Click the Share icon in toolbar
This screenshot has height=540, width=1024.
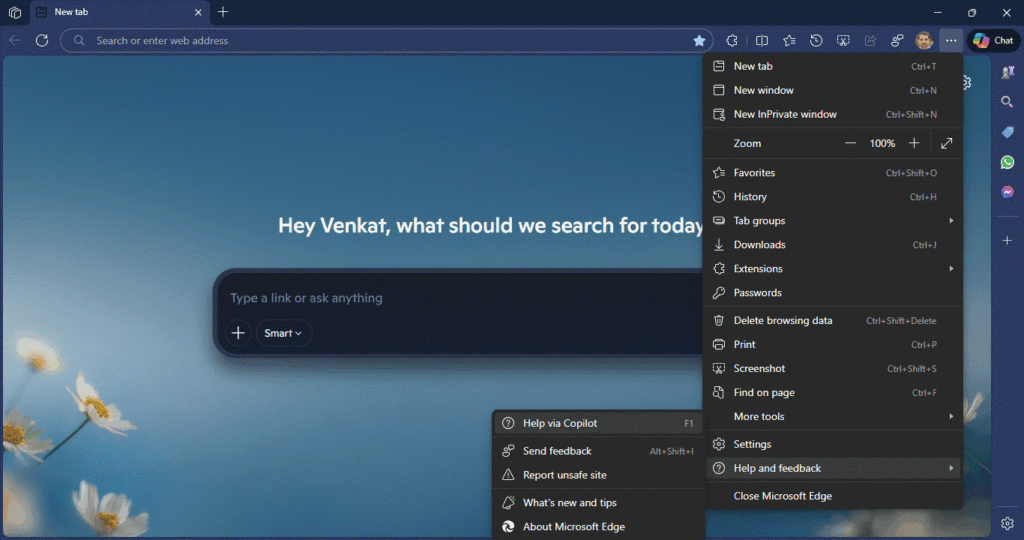(x=870, y=40)
